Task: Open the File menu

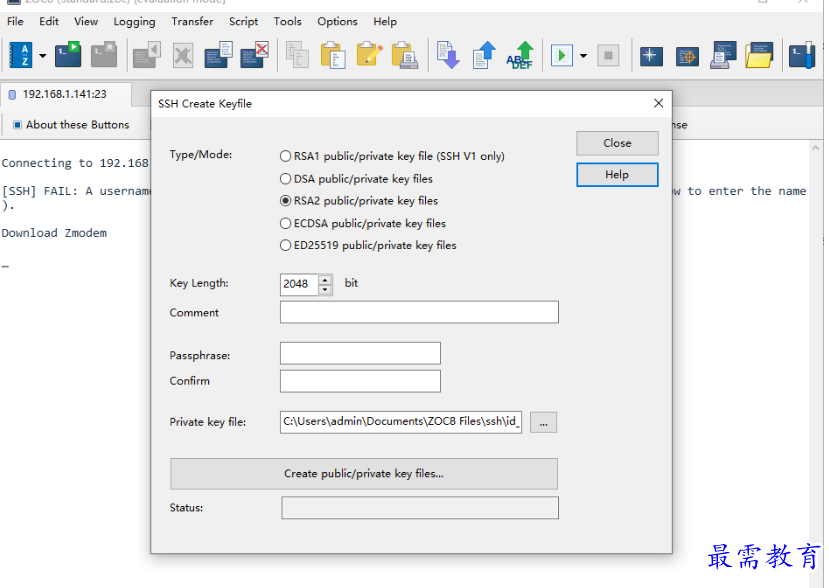Action: pyautogui.click(x=15, y=22)
